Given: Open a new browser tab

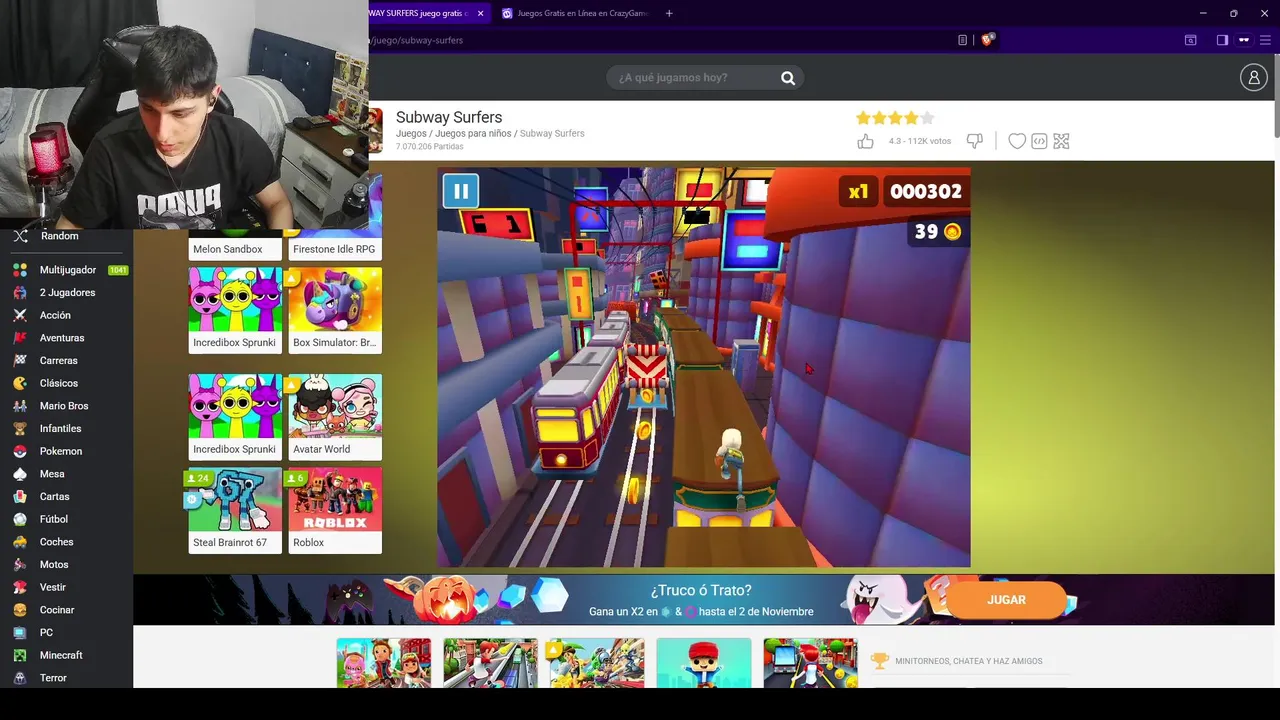Looking at the screenshot, I should pyautogui.click(x=669, y=13).
